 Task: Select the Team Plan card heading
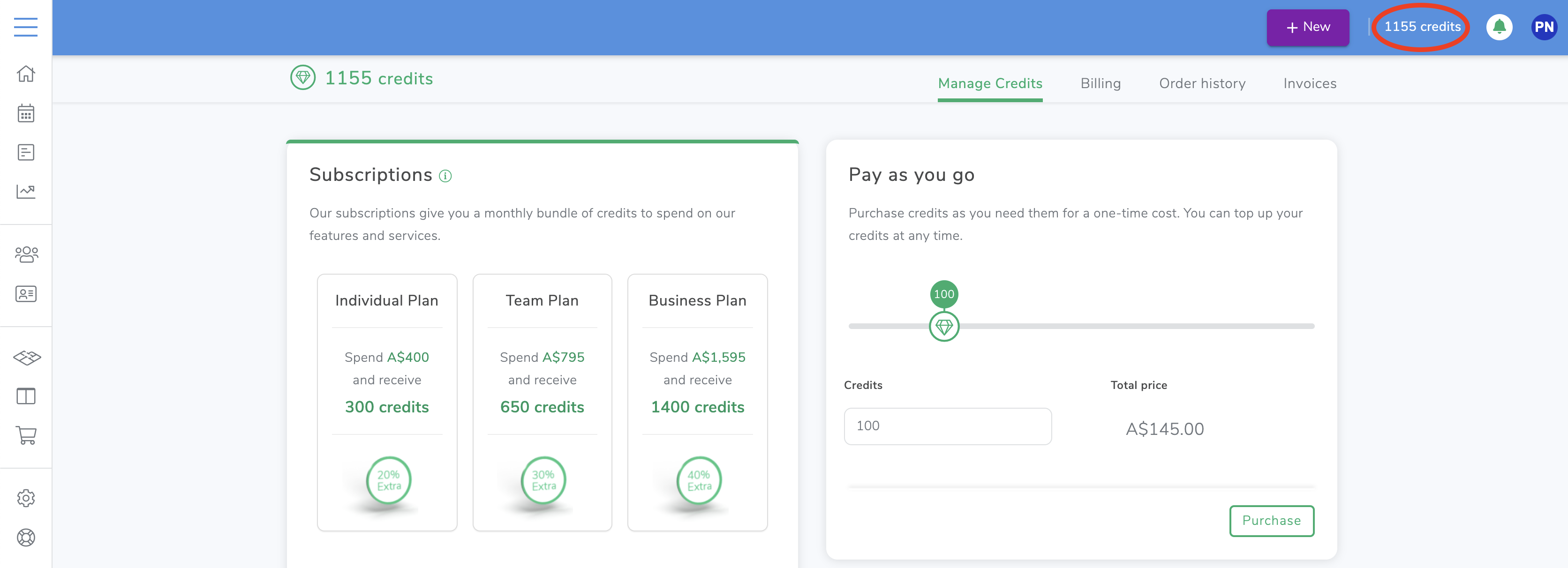[542, 300]
